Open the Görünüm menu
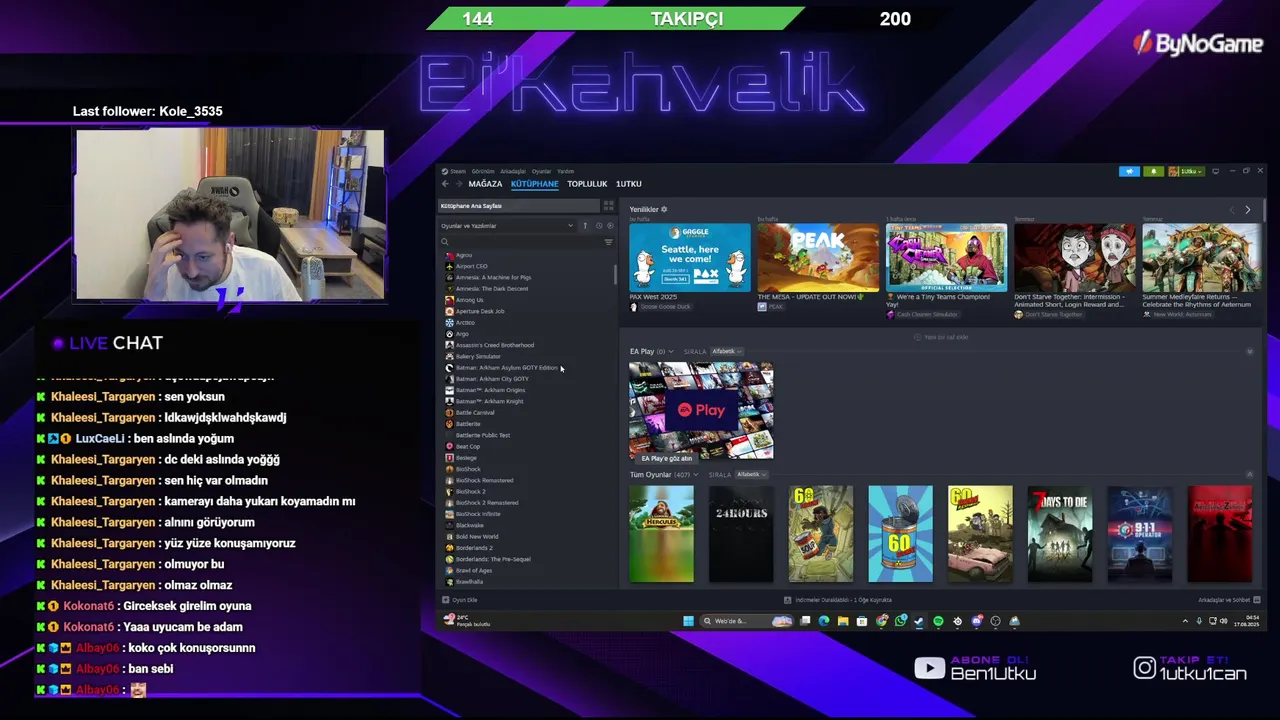The width and height of the screenshot is (1280, 720). pos(483,171)
